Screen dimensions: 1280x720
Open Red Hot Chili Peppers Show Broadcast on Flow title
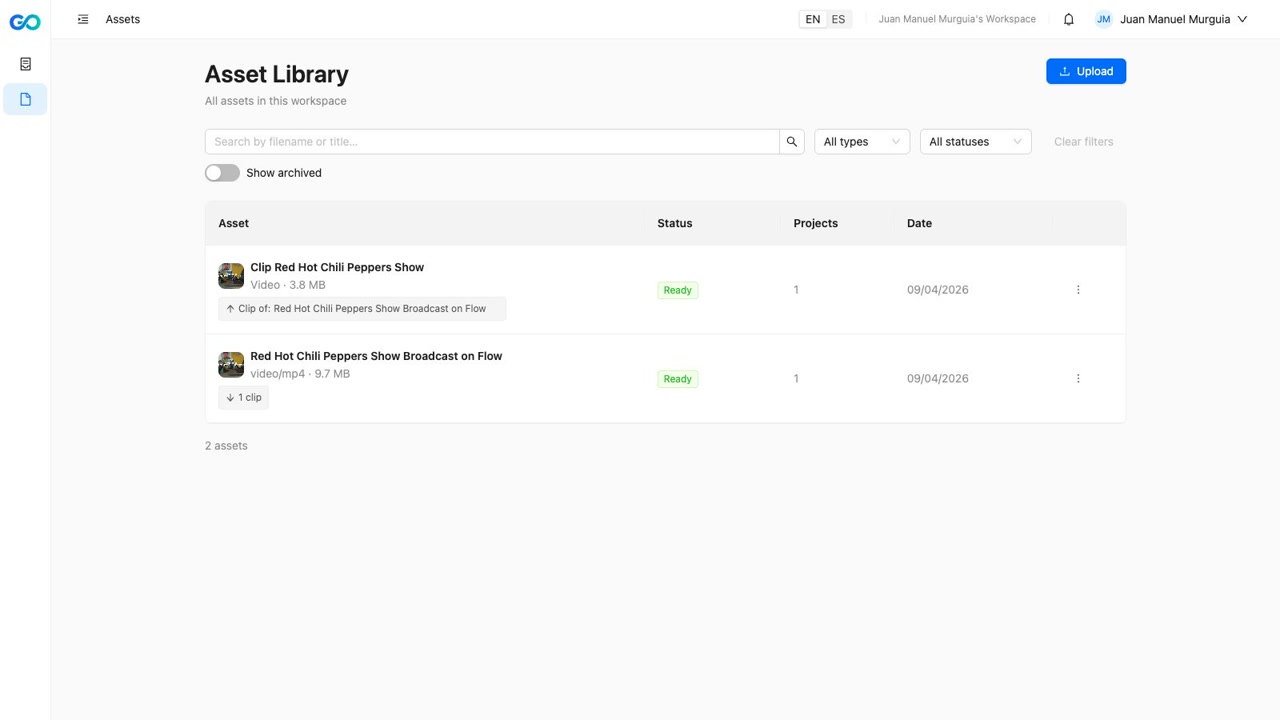[376, 356]
